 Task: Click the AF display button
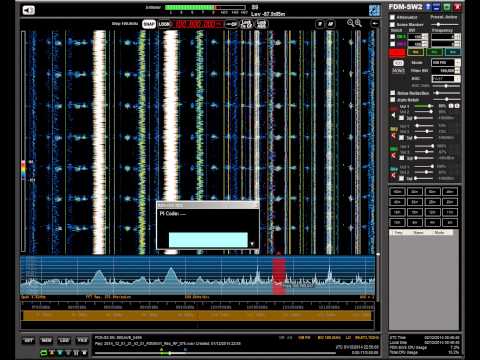click(x=330, y=24)
